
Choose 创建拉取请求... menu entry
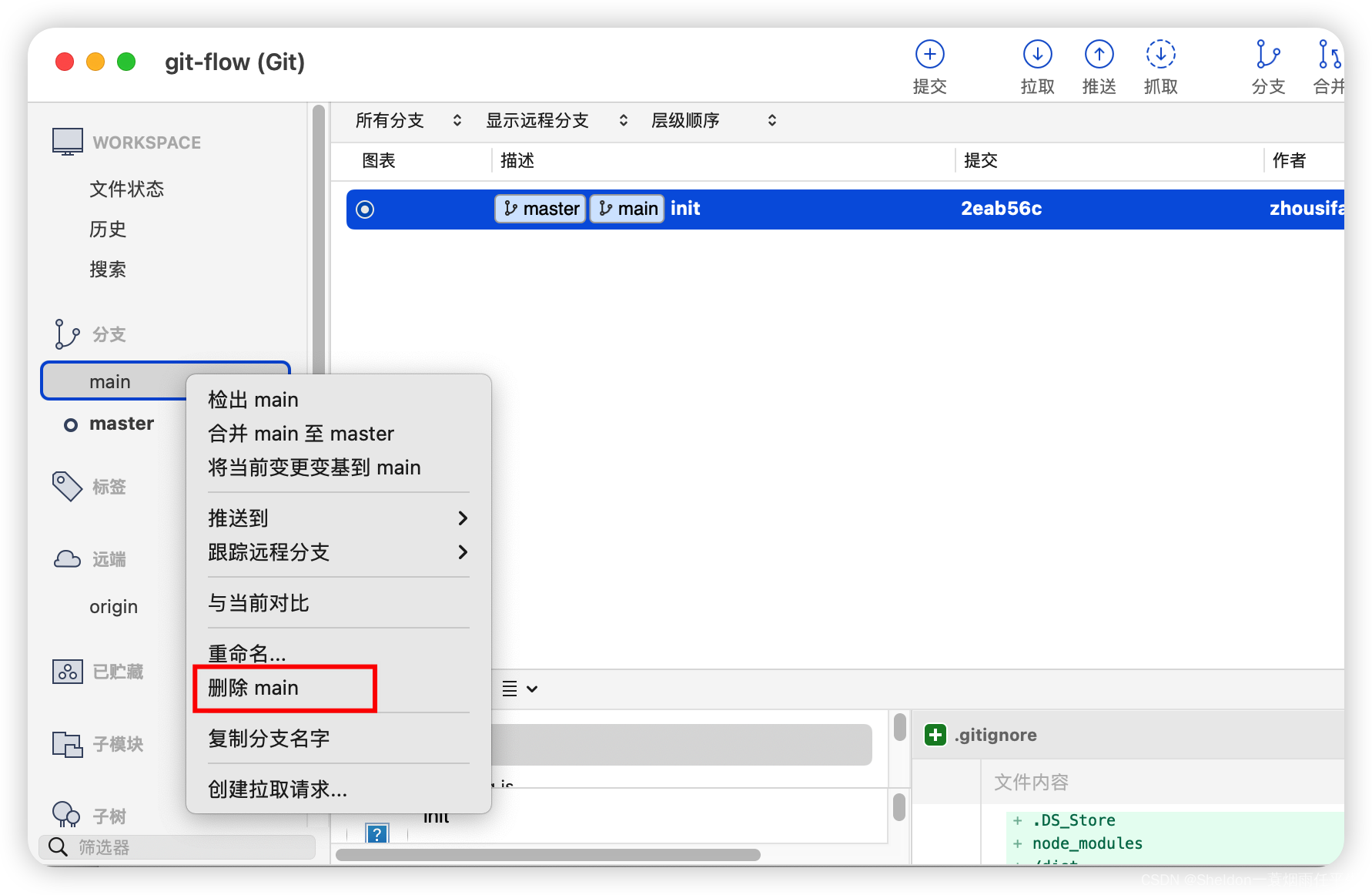[338, 789]
